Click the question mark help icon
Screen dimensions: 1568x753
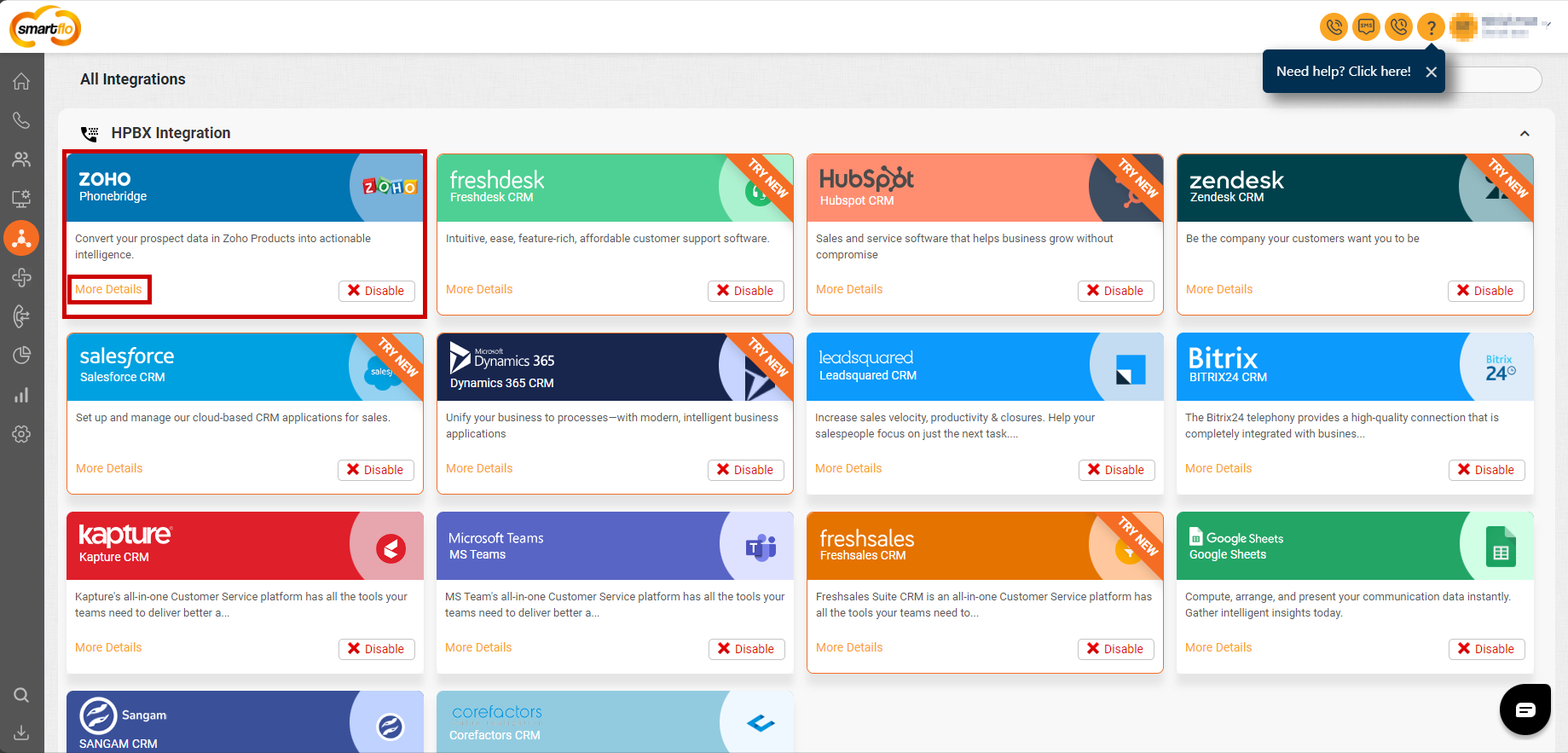1432,26
